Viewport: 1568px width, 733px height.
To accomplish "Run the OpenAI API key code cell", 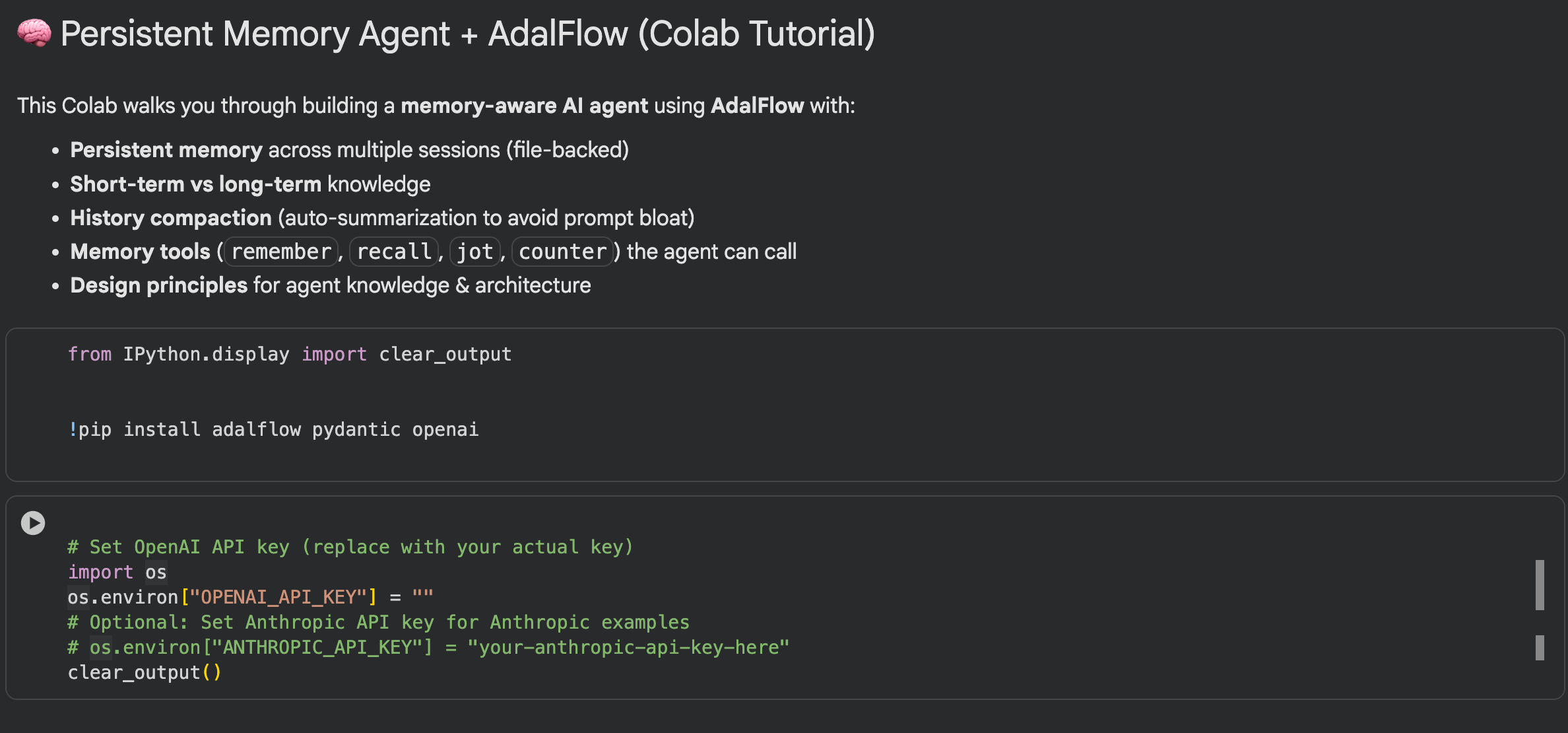I will point(32,523).
